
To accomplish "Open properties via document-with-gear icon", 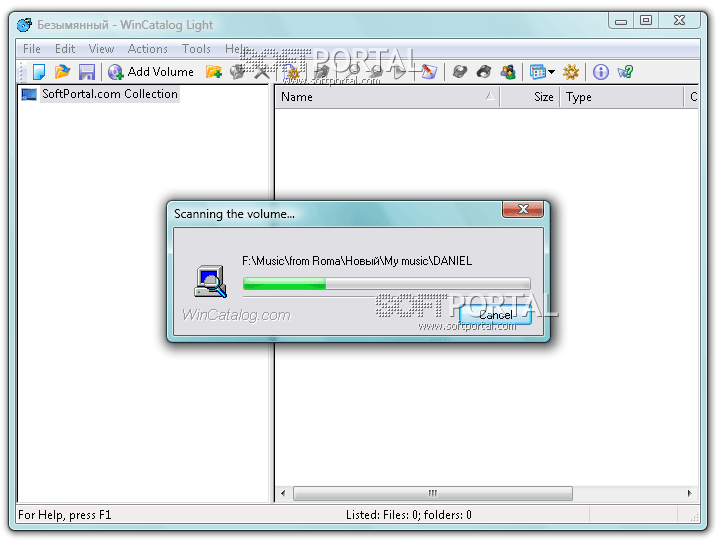I will [x=291, y=72].
